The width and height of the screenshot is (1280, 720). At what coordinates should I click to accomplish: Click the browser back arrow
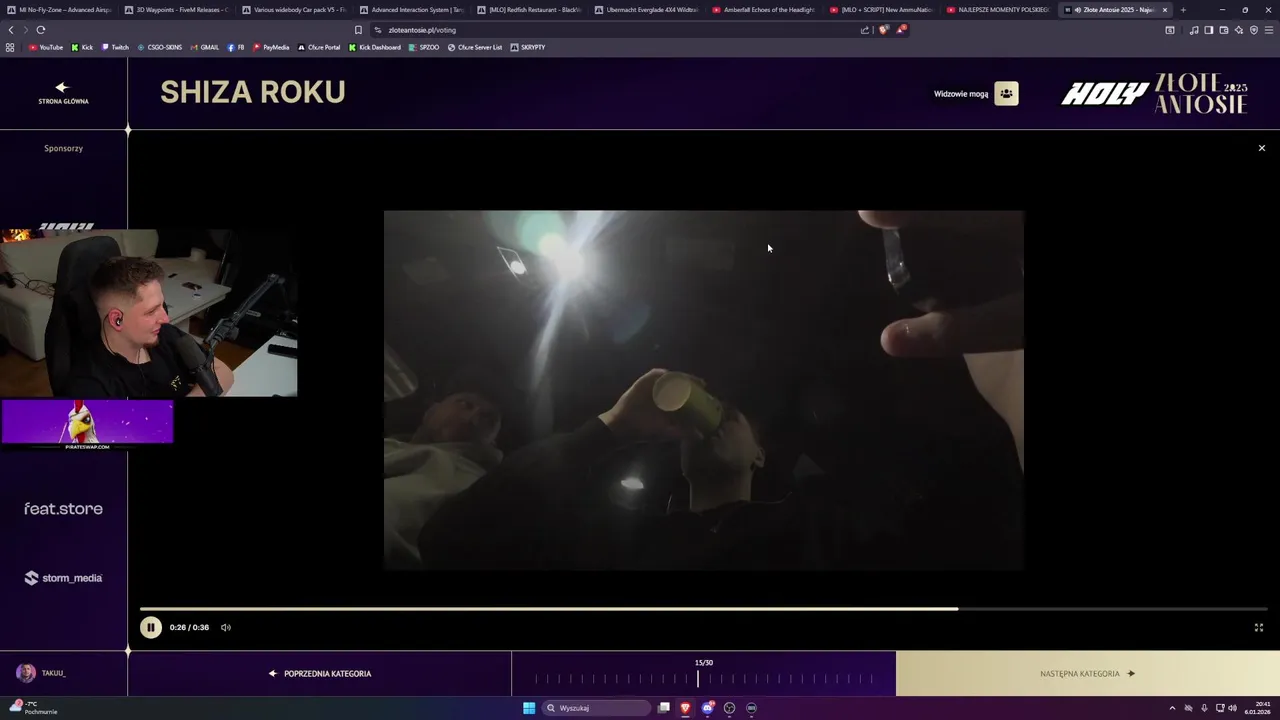pos(11,30)
